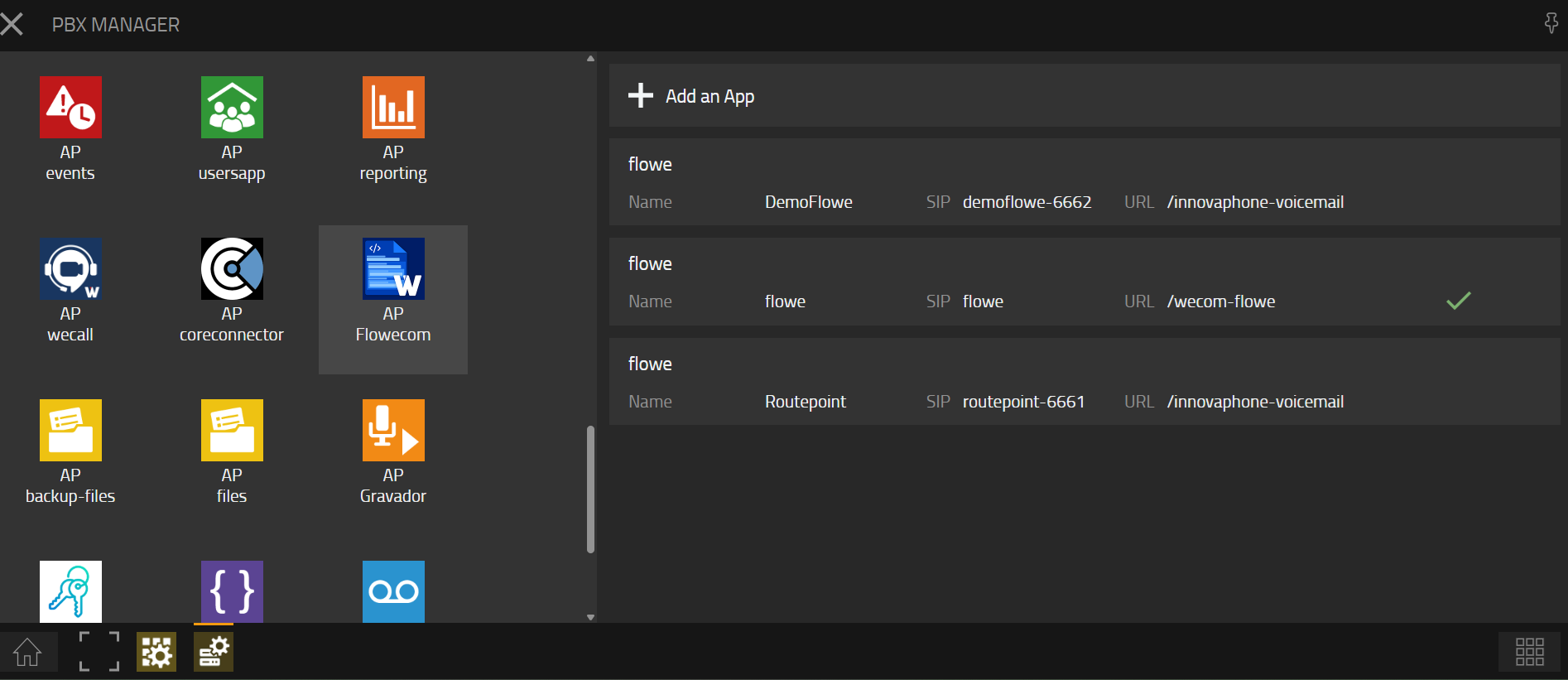Click the Add an App button

pos(691,96)
